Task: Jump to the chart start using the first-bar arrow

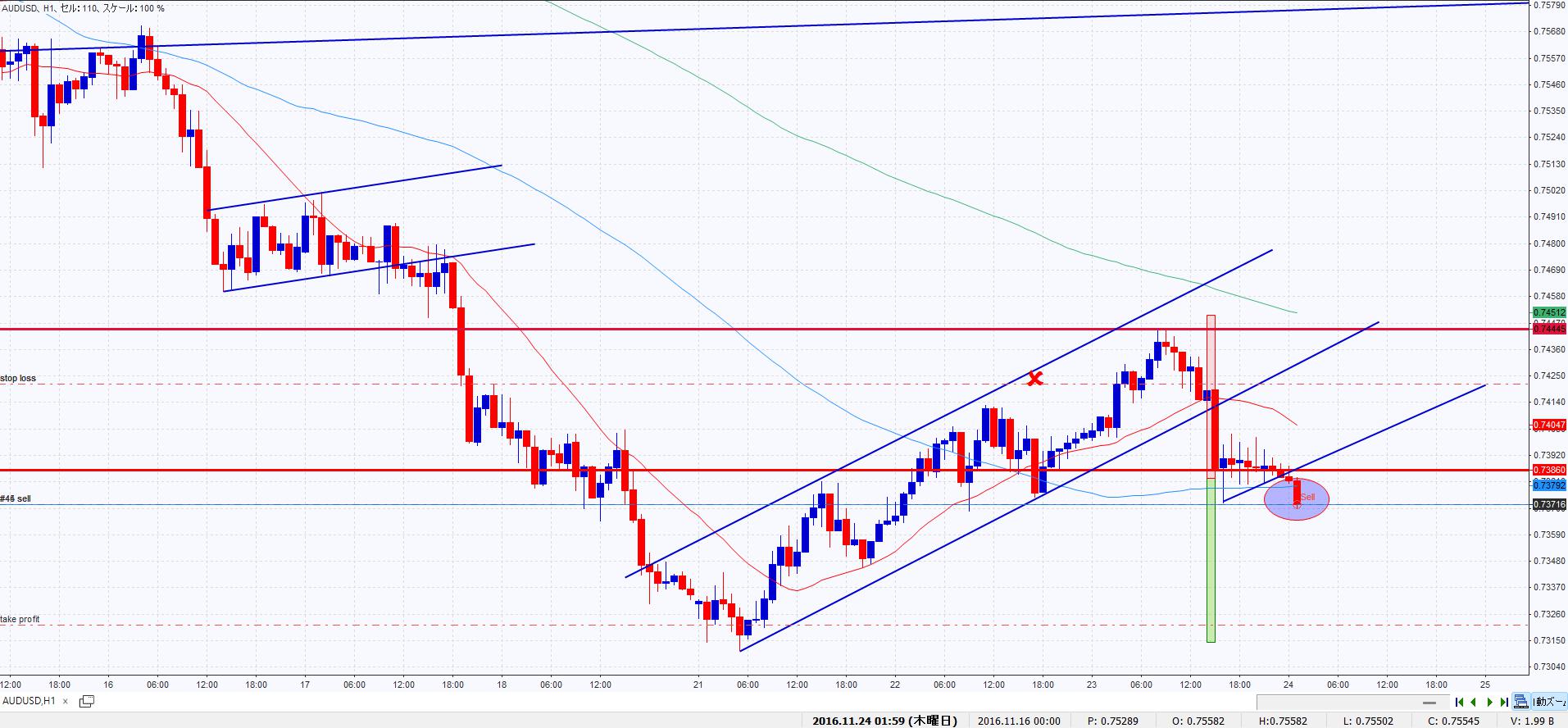Action: 1459,702
